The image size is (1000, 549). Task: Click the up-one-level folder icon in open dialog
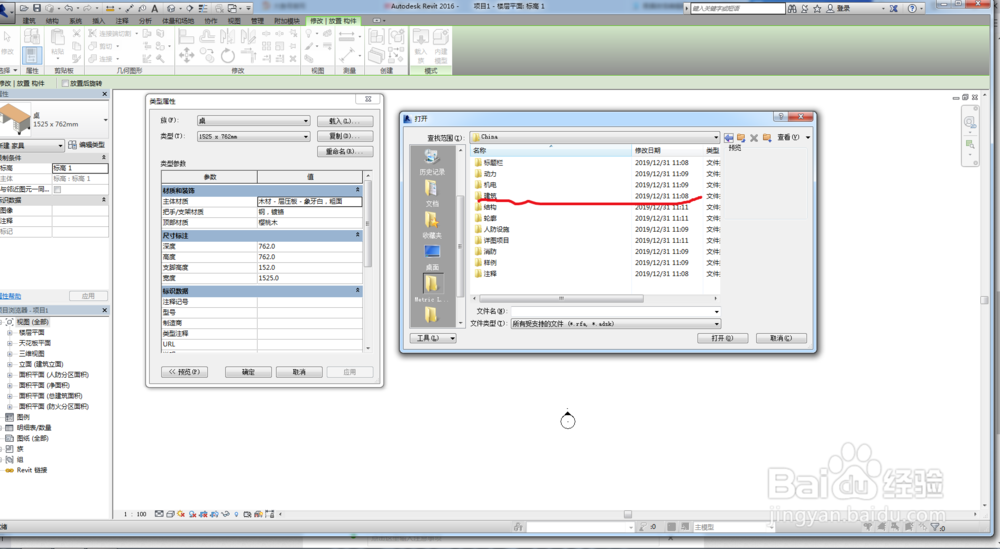pos(741,138)
